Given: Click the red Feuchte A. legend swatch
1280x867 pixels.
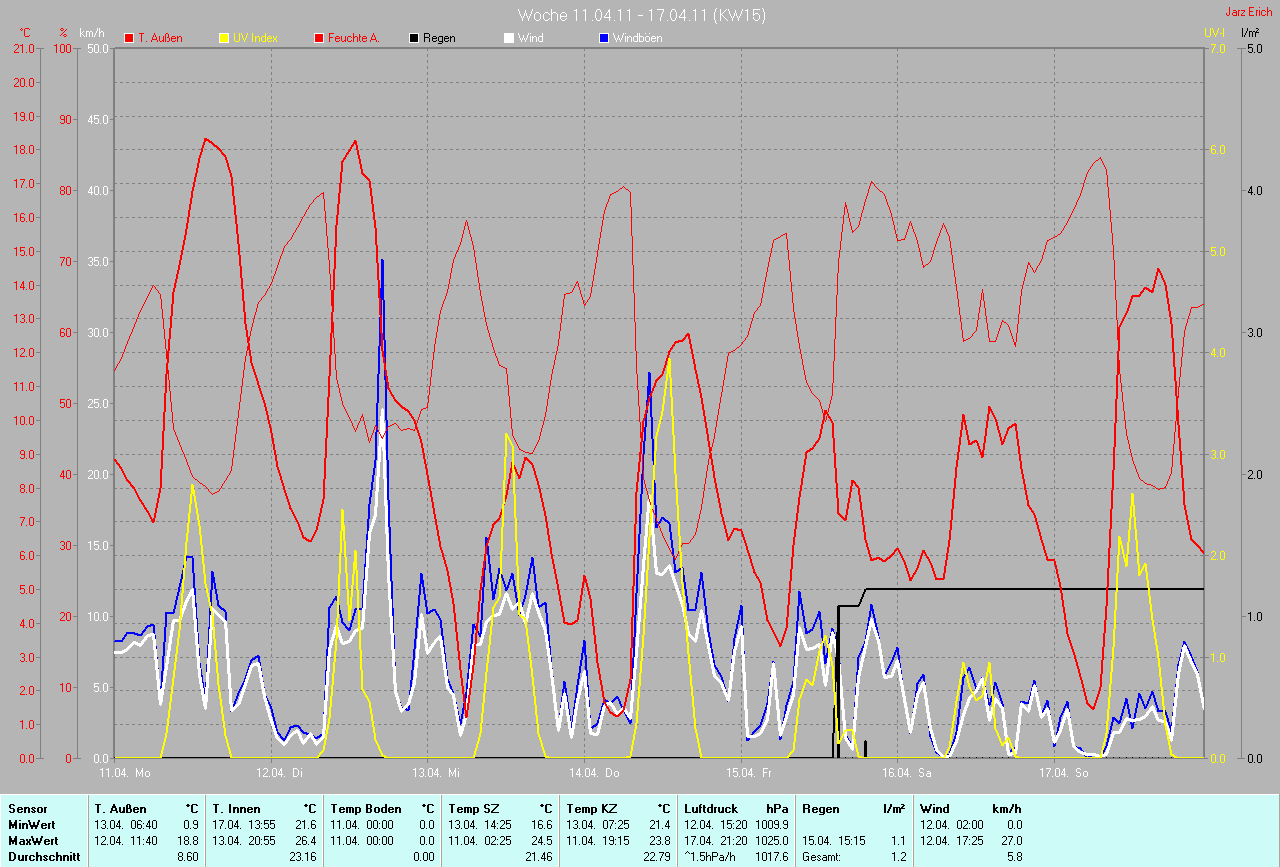Looking at the screenshot, I should point(319,38).
